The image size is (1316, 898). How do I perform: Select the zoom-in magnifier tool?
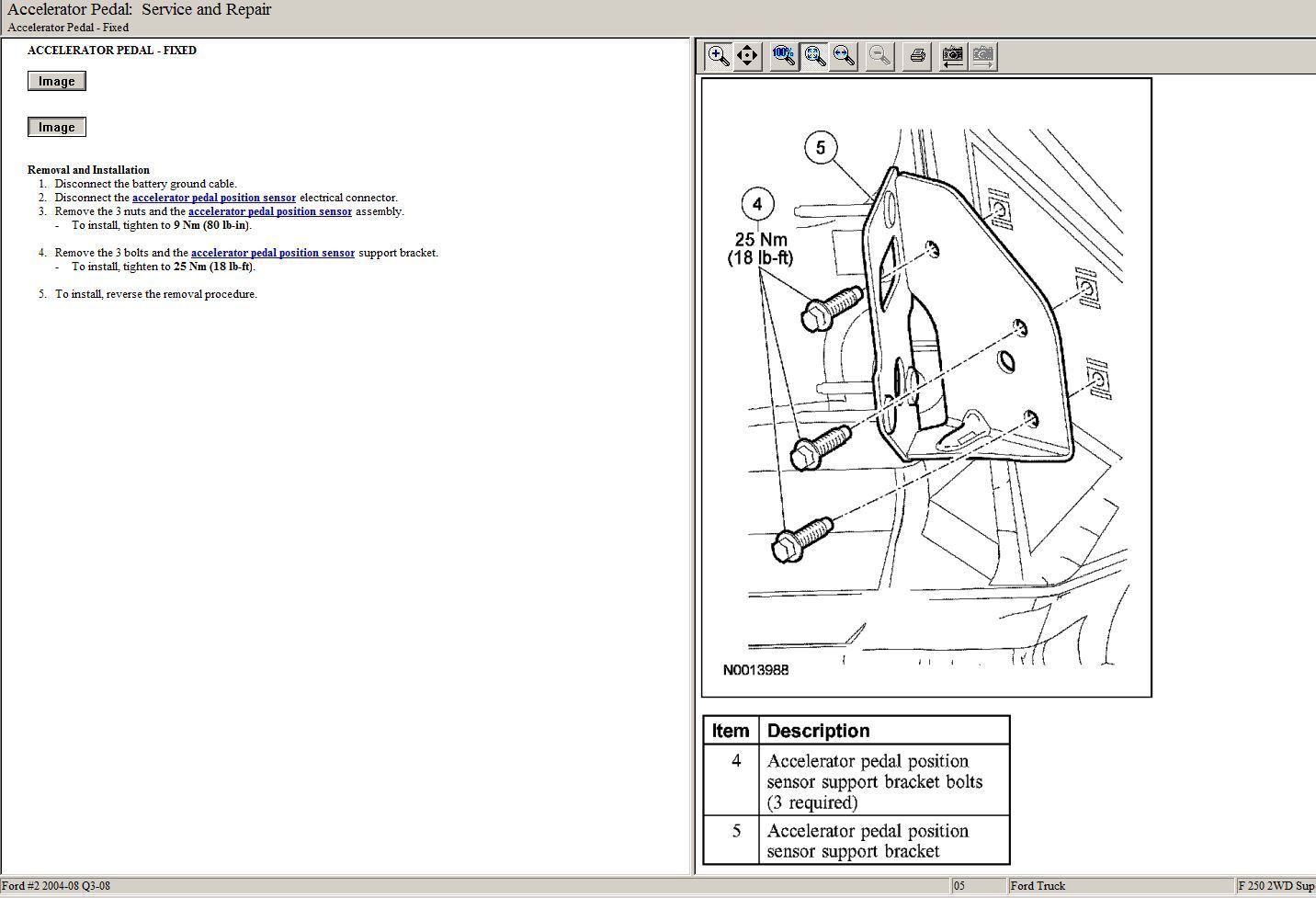tap(719, 56)
